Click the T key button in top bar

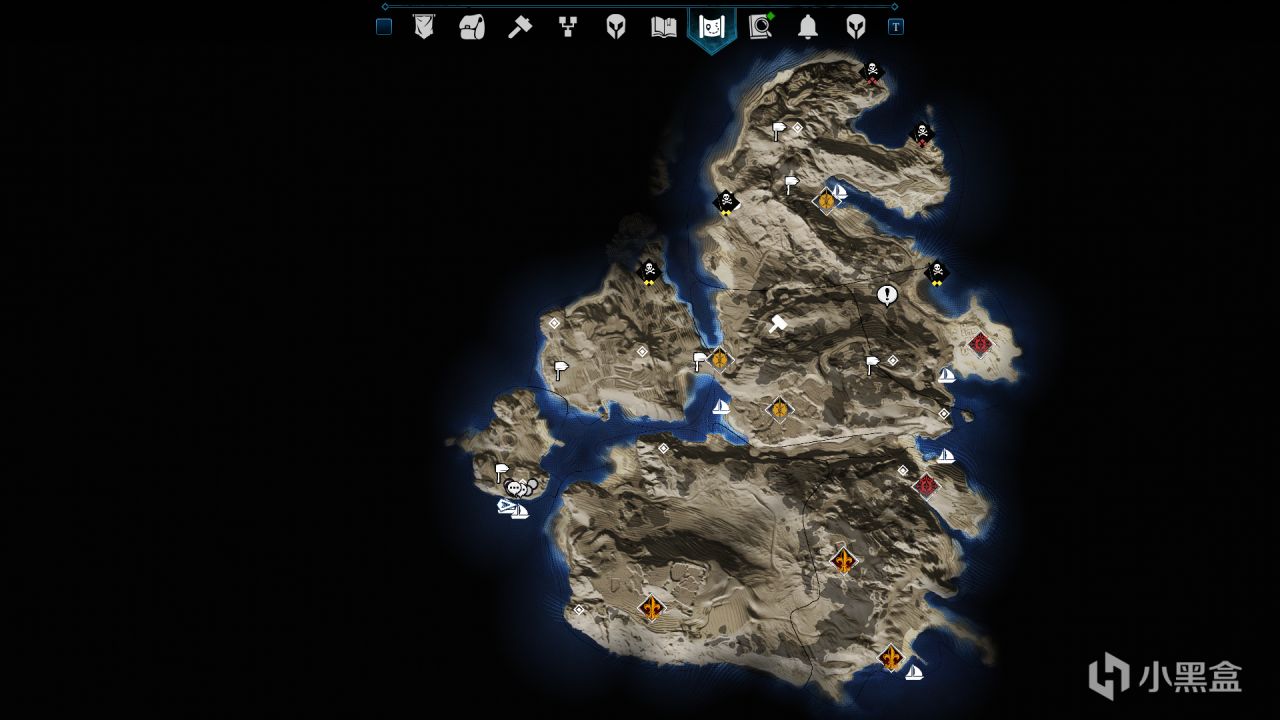click(896, 27)
